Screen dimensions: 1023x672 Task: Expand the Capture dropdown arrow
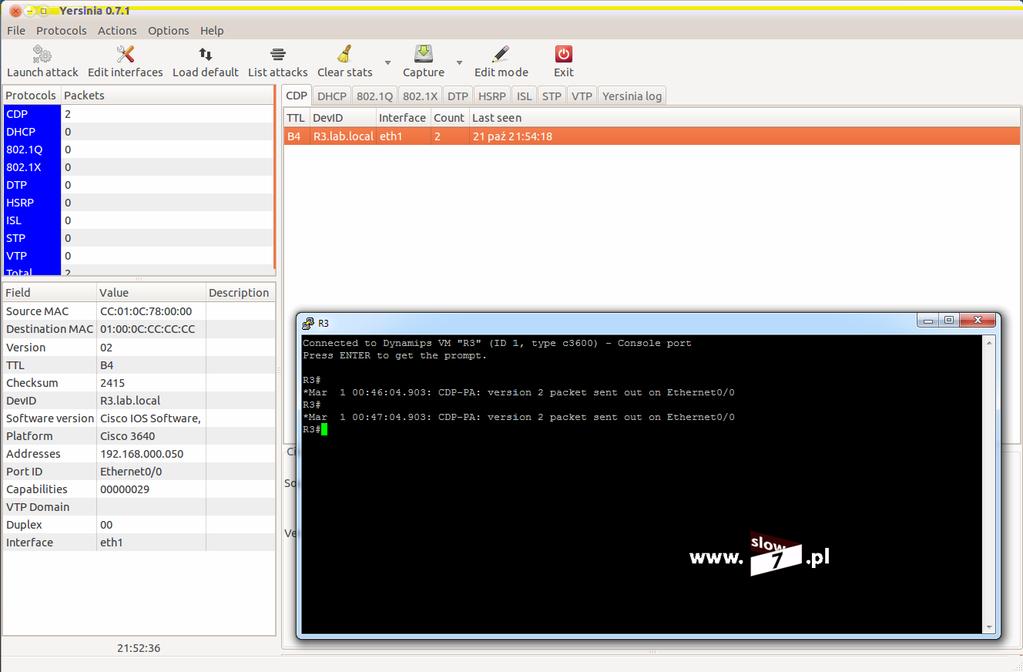(x=459, y=63)
